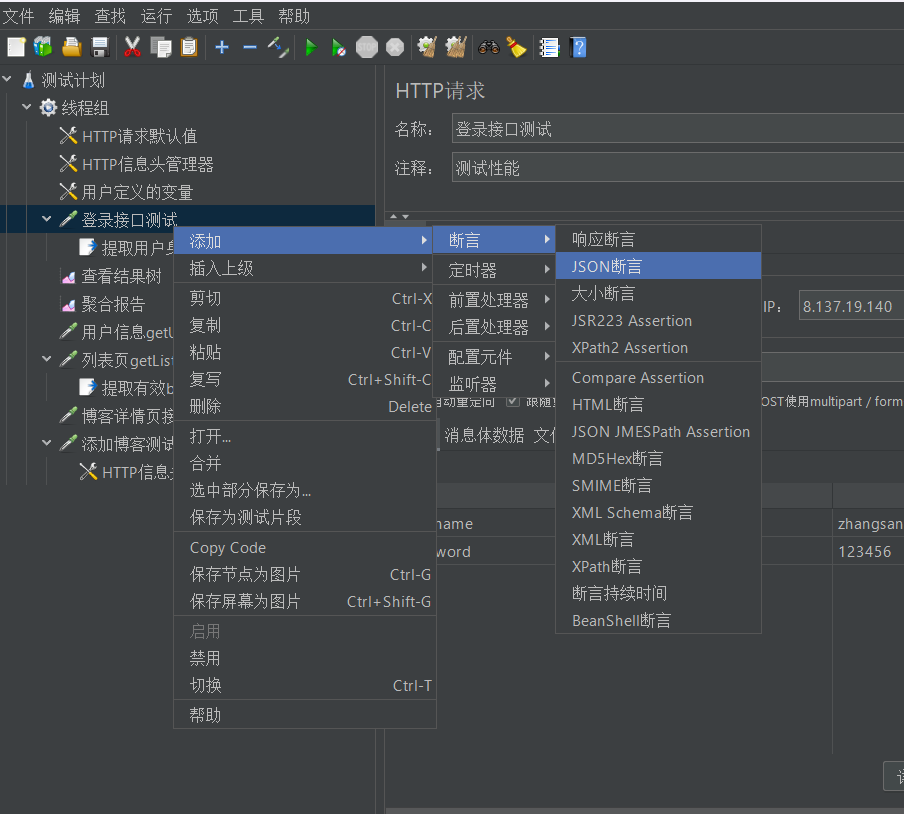
Task: Open the 前置处理器 submenu
Action: click(494, 300)
